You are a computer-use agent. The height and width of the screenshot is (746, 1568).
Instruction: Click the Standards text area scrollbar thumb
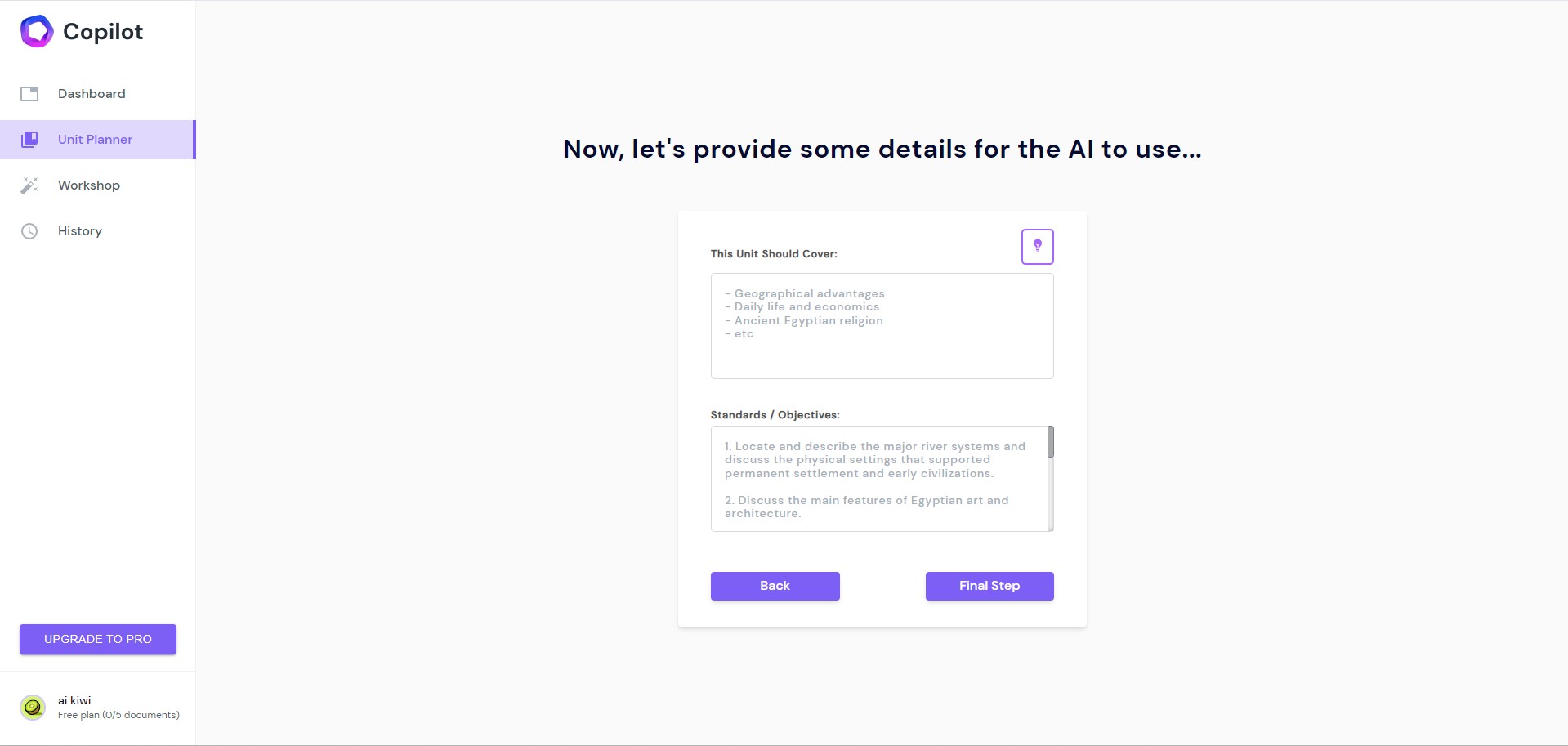point(1051,442)
